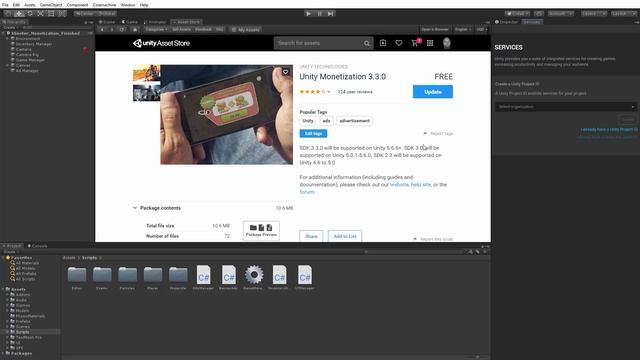Toggle Center pivot mode button
This screenshot has height=360, width=640.
84,13
